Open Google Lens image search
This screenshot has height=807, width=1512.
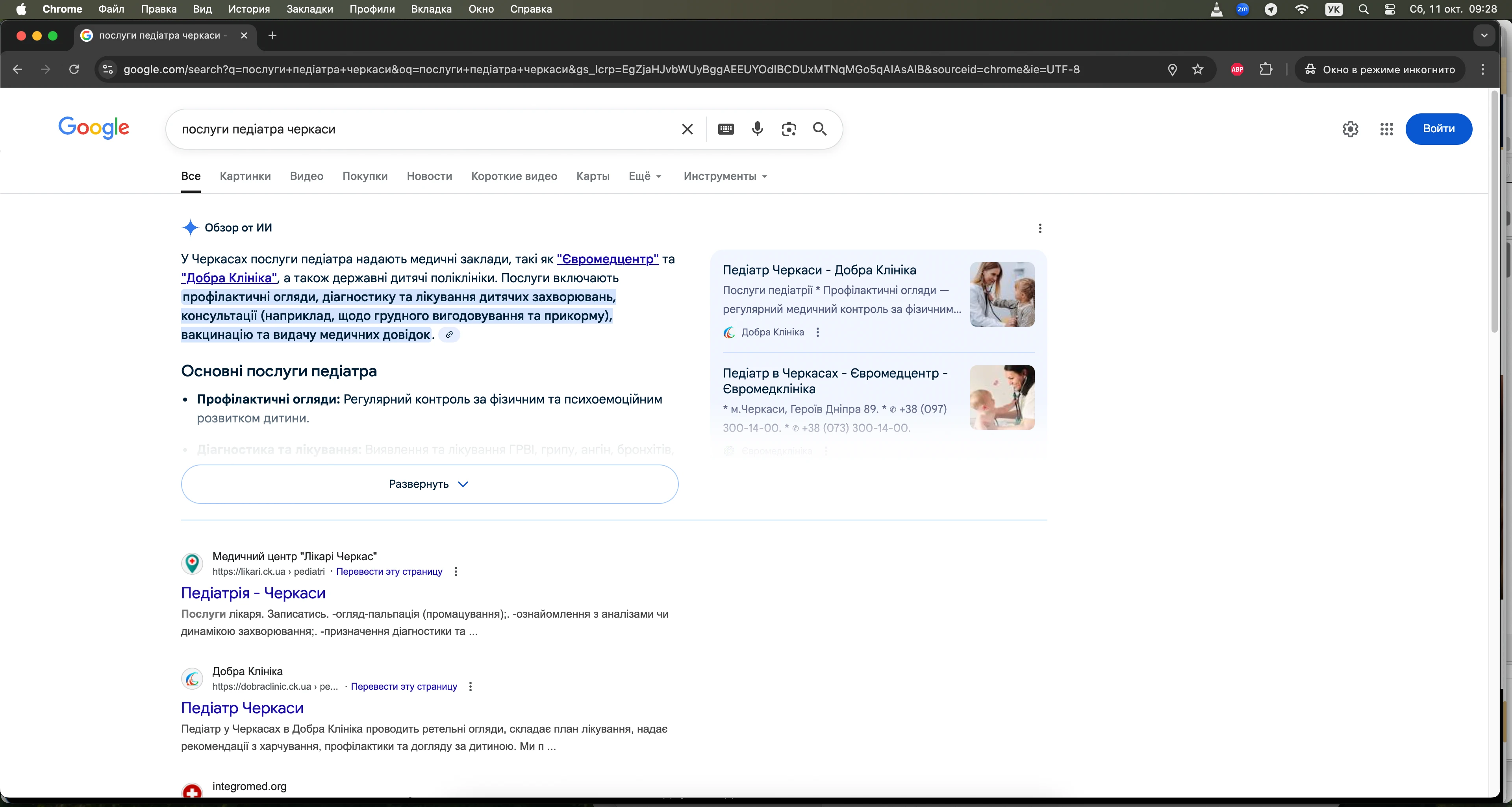click(788, 129)
